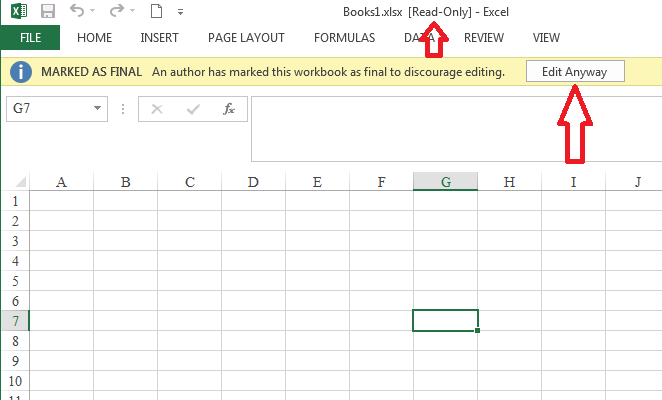This screenshot has height=400, width=662.
Task: Select column E header
Action: click(x=317, y=182)
